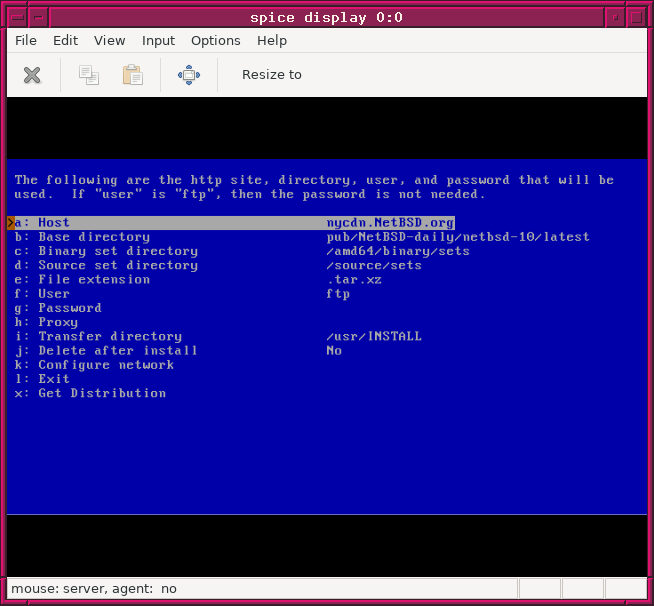Click the copy icon in toolbar
Screen dimensions: 654x606
(89, 75)
